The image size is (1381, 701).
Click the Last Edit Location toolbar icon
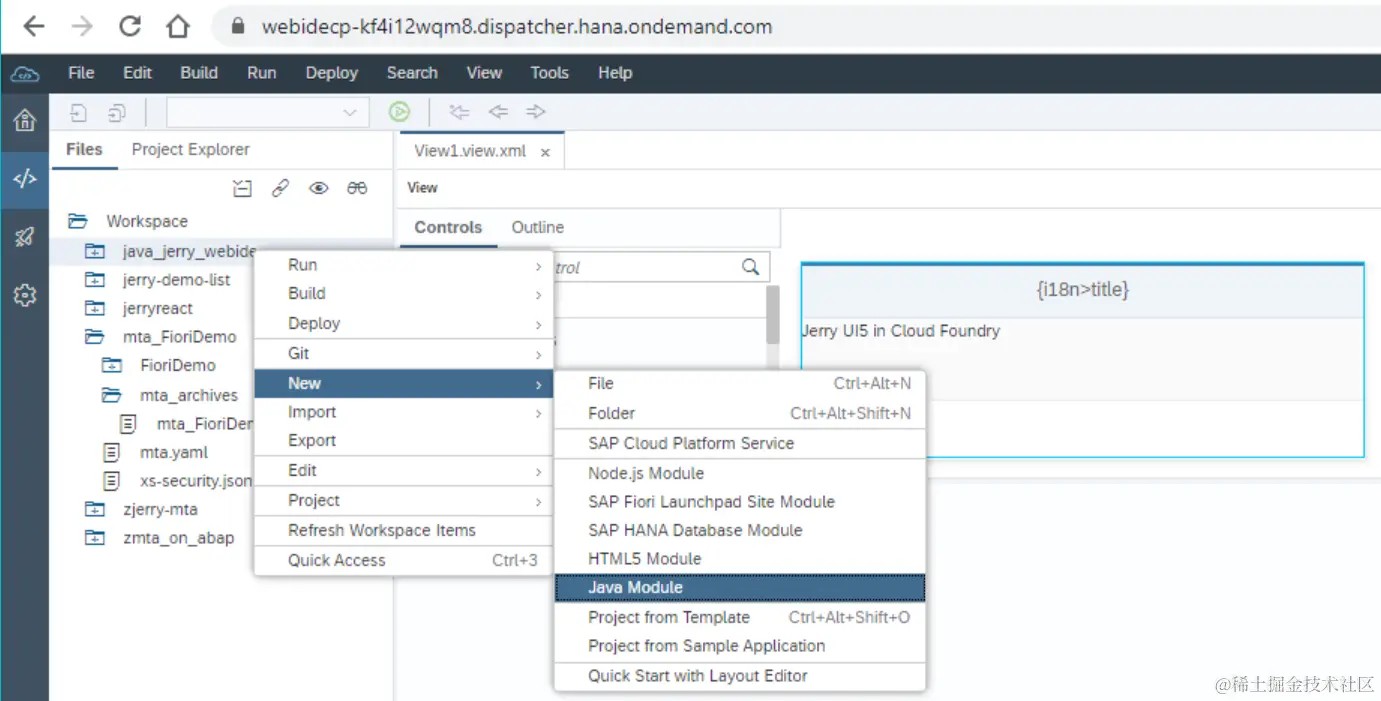point(459,112)
